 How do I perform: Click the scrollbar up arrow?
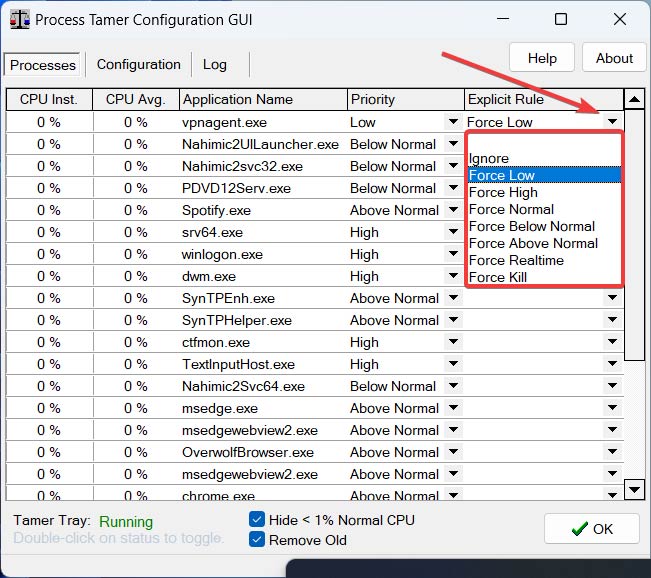coord(634,99)
